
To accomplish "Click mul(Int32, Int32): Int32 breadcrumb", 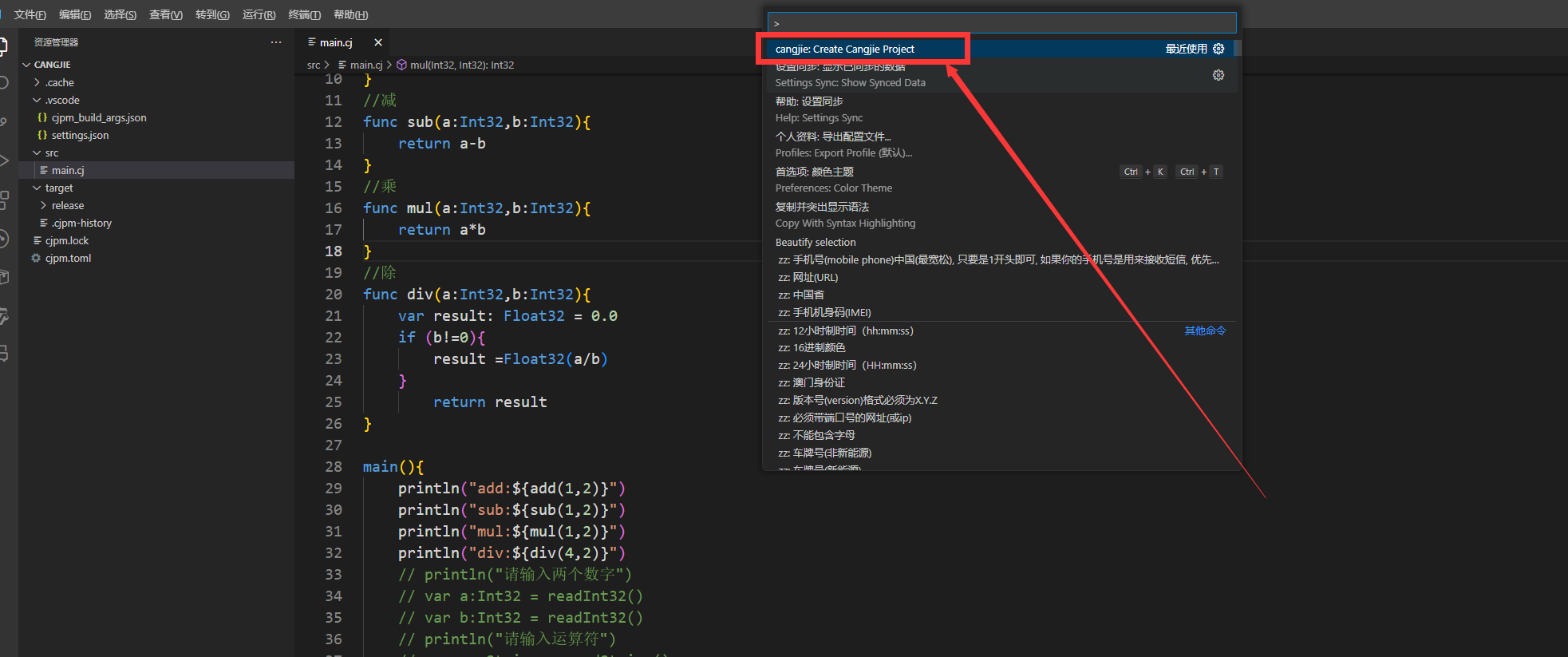I will pos(462,65).
